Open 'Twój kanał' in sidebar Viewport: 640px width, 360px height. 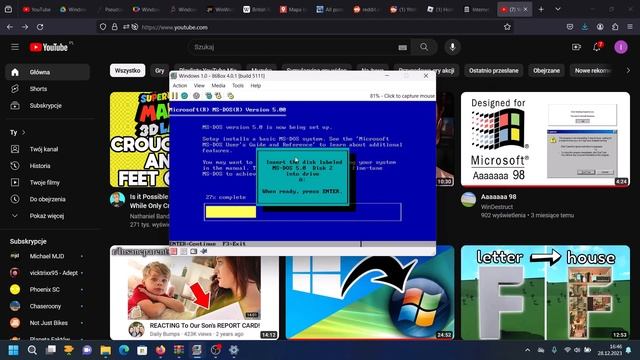point(47,149)
